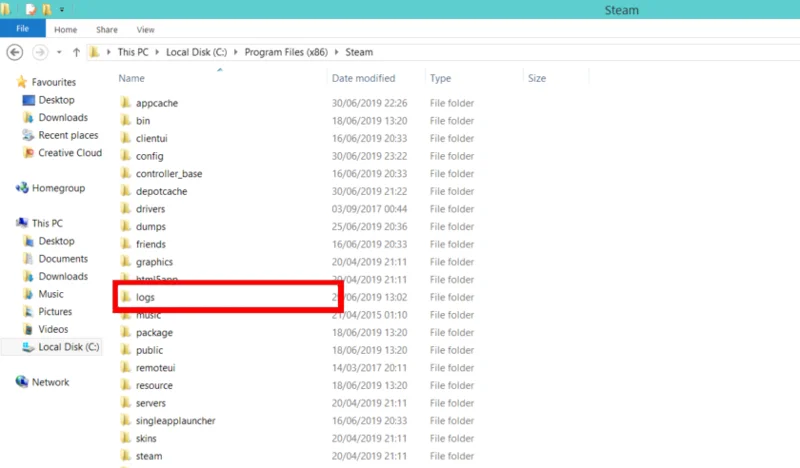Select the drivers folder icon
Image resolution: width=800 pixels, height=468 pixels.
[126, 209]
